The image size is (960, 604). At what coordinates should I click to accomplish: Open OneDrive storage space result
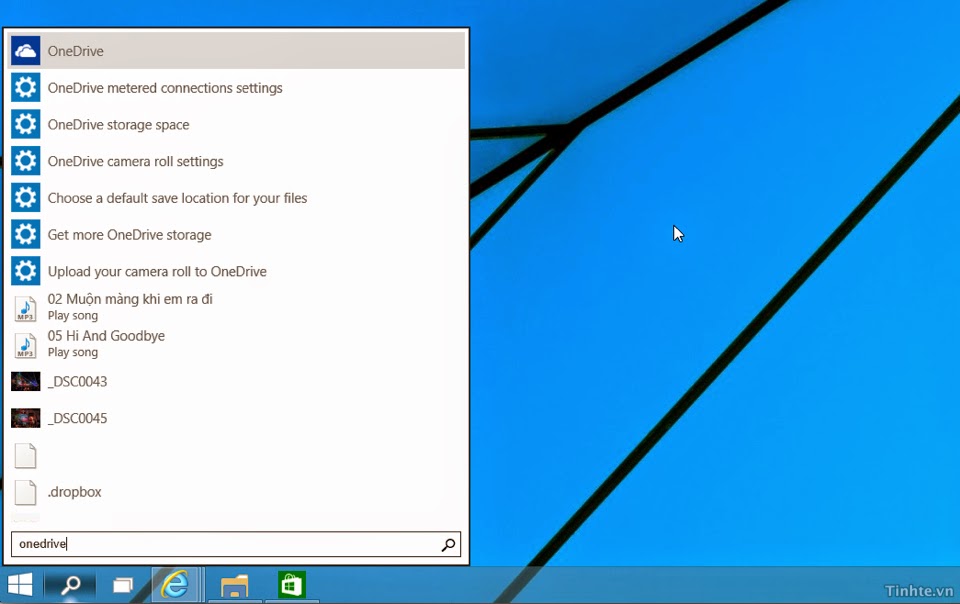[x=118, y=125]
